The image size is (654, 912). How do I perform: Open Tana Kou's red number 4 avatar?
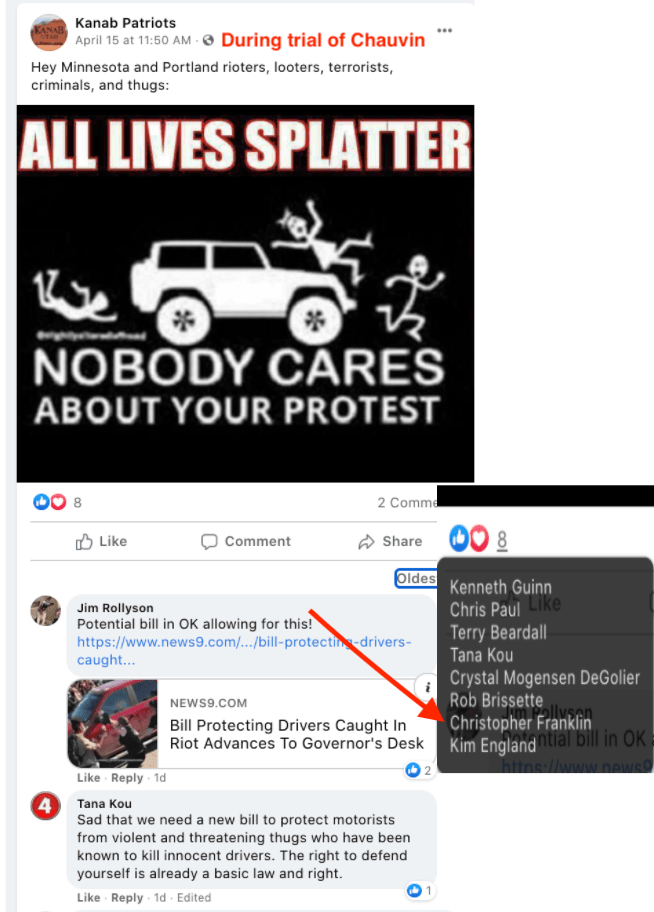(x=45, y=806)
